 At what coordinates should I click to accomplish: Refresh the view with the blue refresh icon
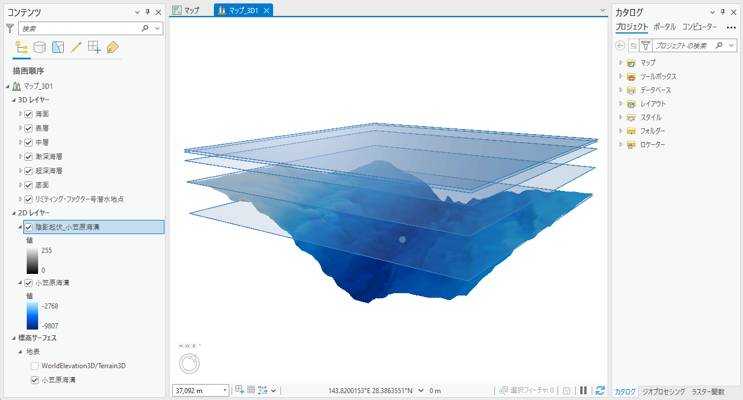(x=600, y=390)
